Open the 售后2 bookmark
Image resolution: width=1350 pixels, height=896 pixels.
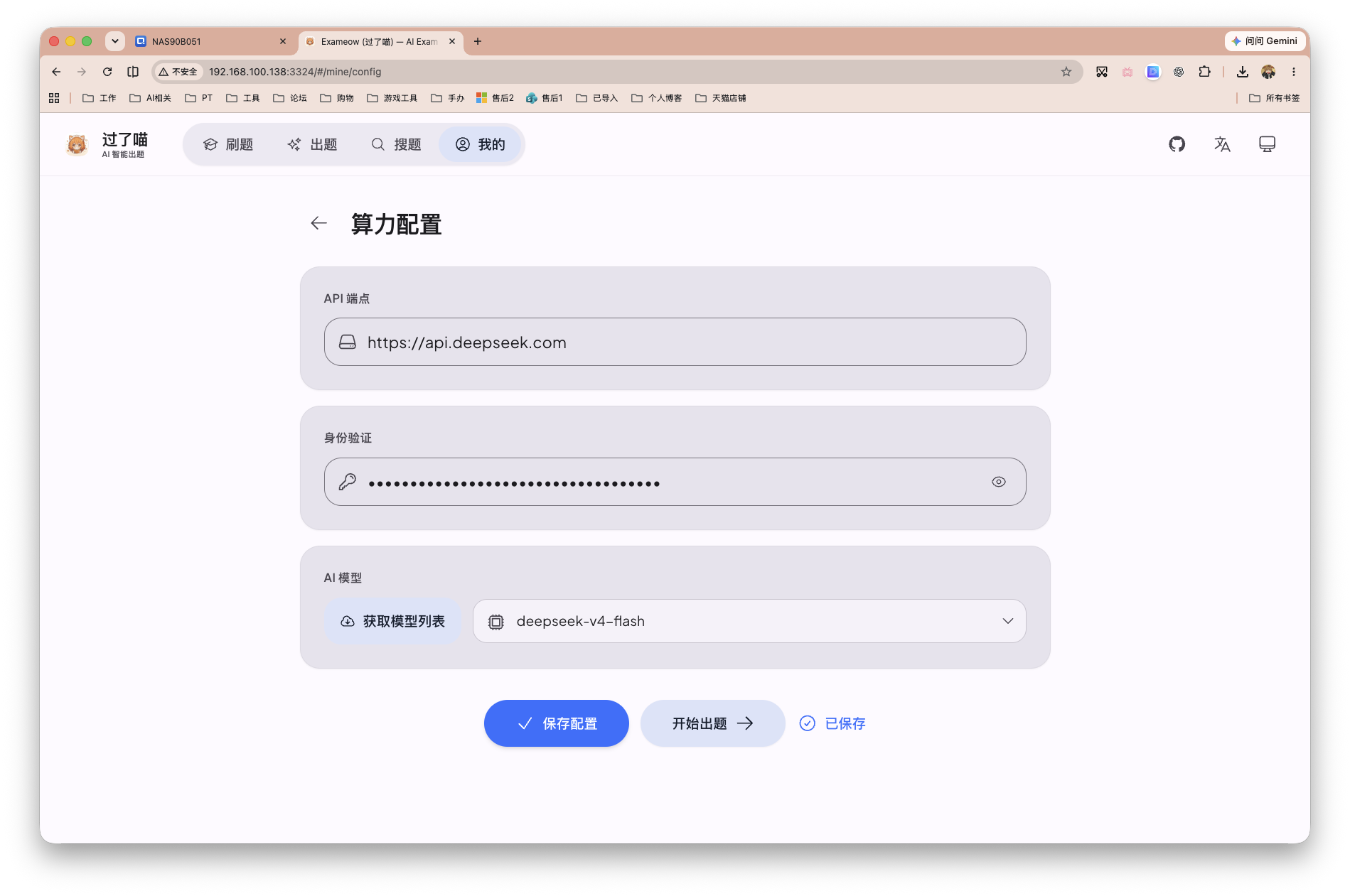tap(495, 98)
